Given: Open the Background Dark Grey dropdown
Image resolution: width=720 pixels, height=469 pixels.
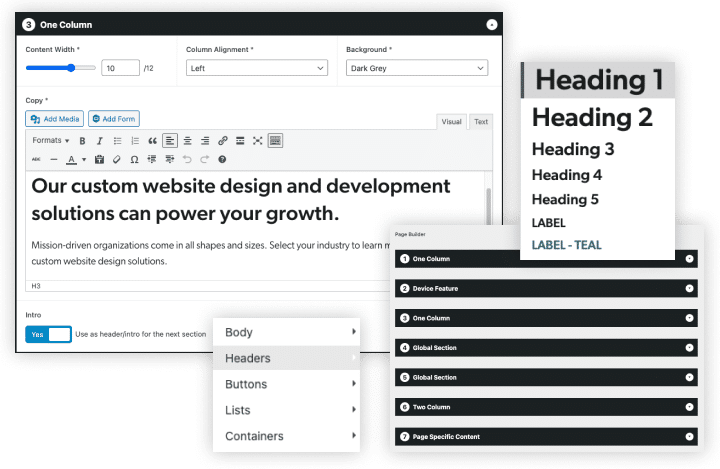Looking at the screenshot, I should coord(417,68).
